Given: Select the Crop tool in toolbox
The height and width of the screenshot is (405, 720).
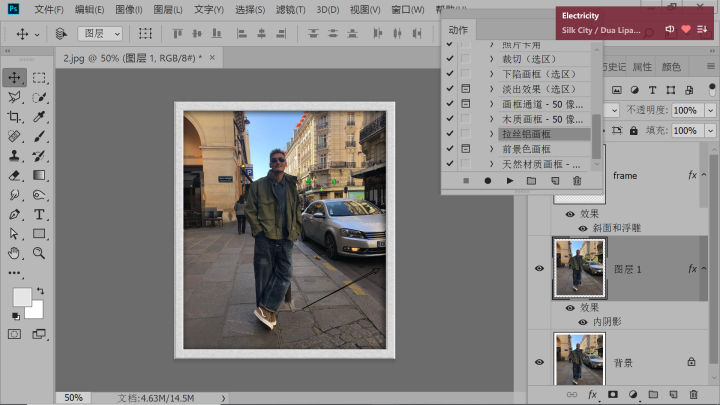Looking at the screenshot, I should click(x=14, y=118).
